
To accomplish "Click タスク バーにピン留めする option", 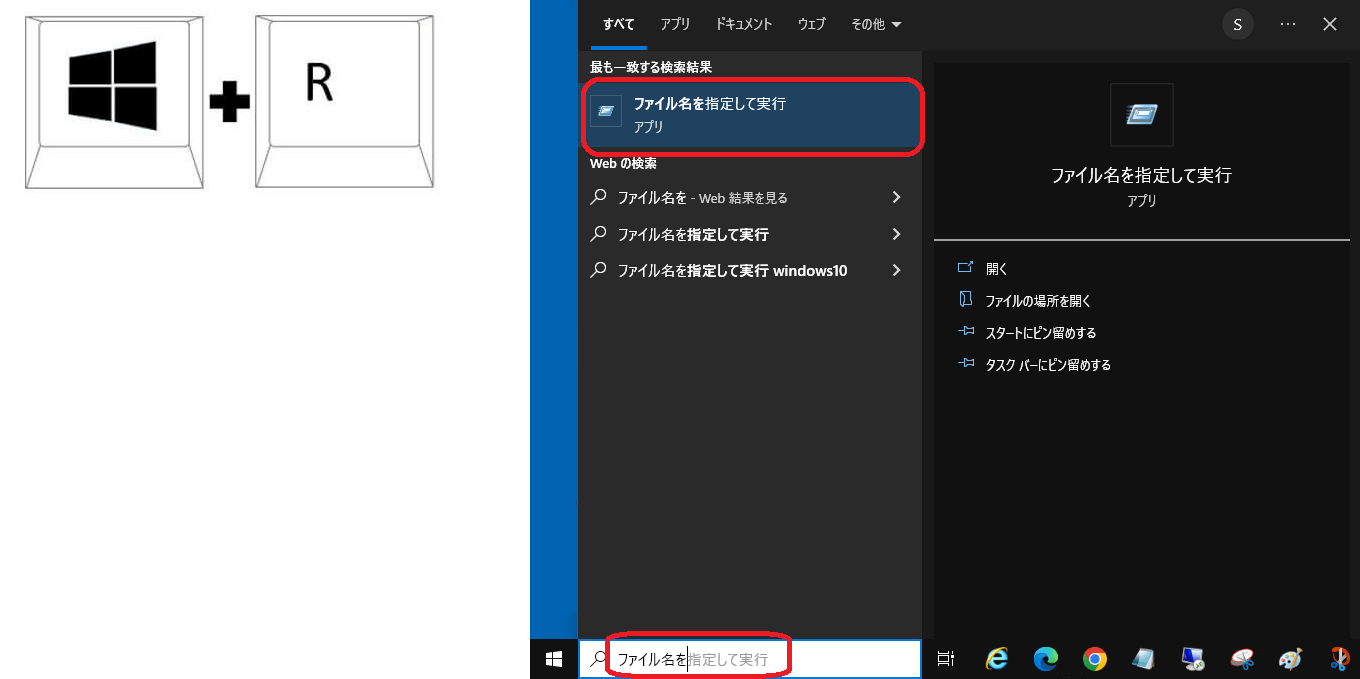I will click(x=1048, y=365).
